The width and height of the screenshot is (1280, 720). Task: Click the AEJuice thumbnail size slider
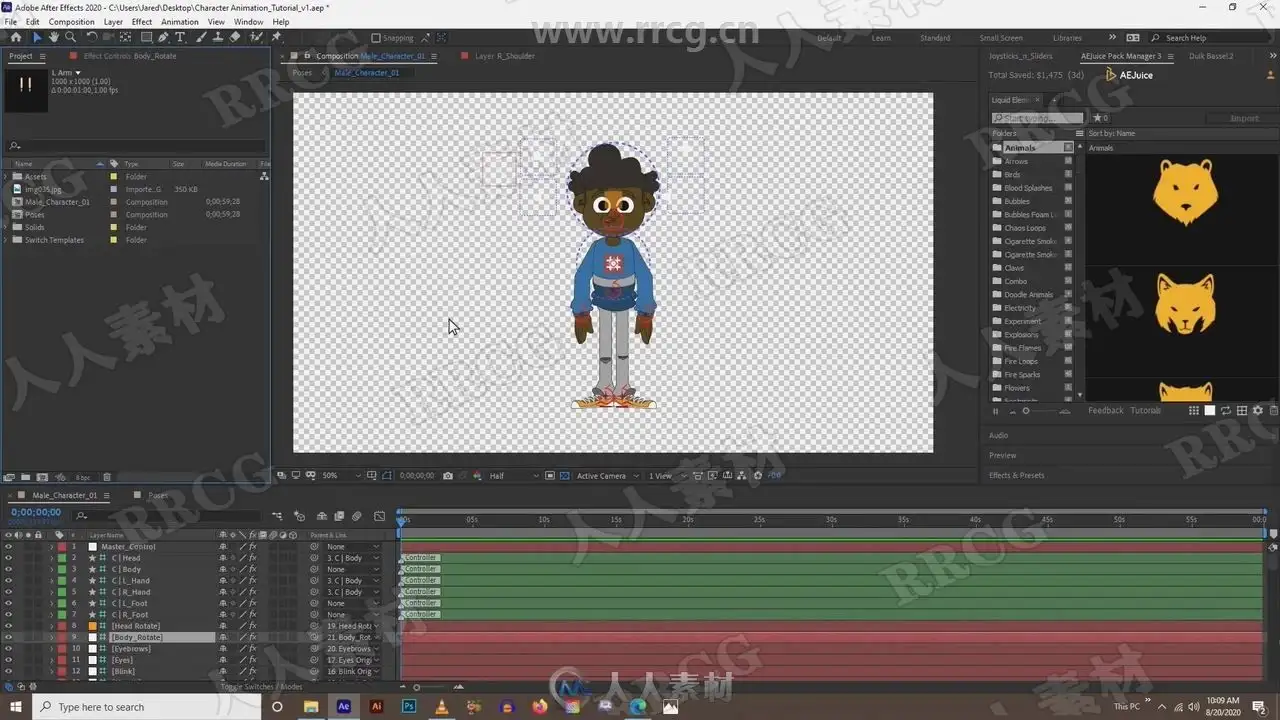pyautogui.click(x=1040, y=411)
